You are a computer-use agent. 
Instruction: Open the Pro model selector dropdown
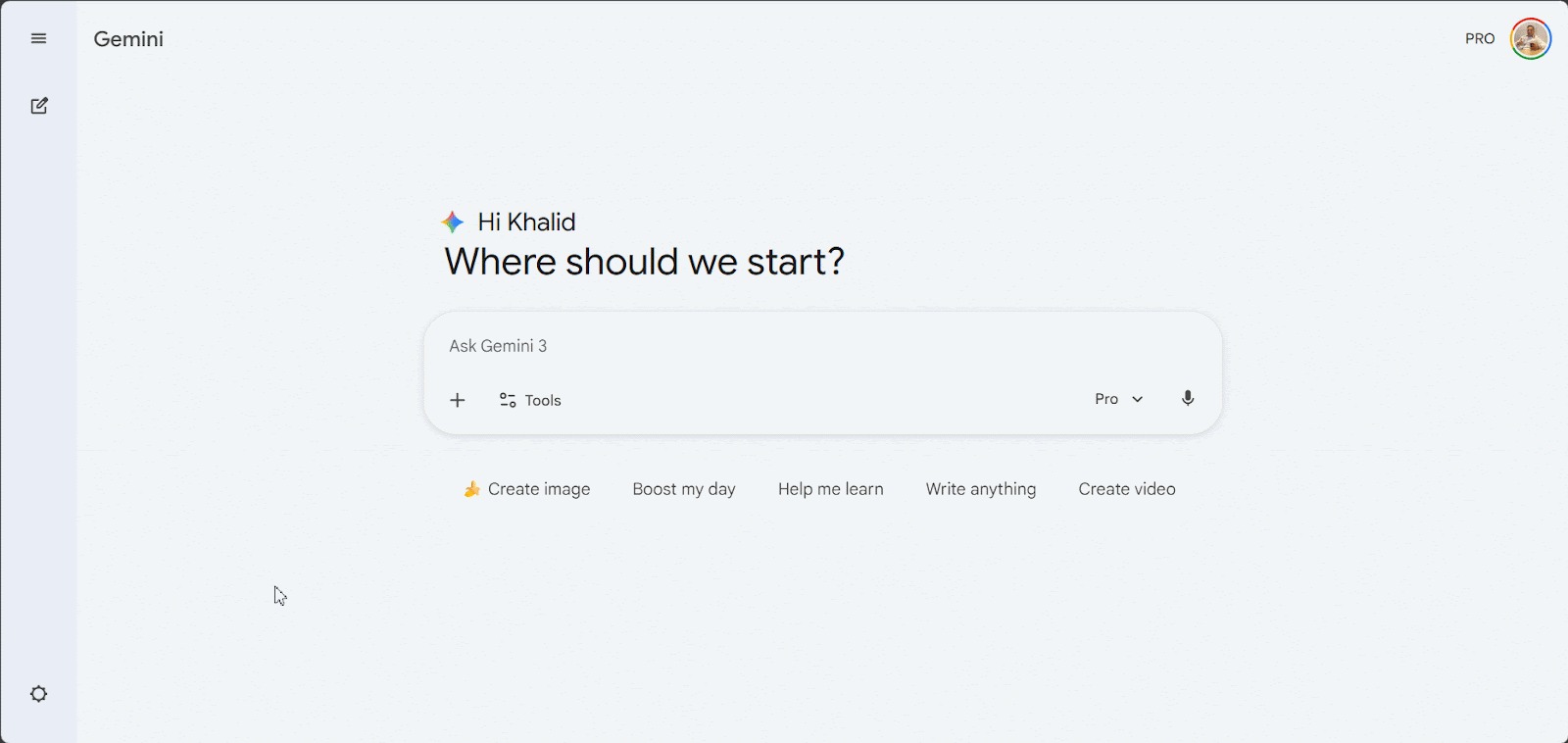[1118, 399]
